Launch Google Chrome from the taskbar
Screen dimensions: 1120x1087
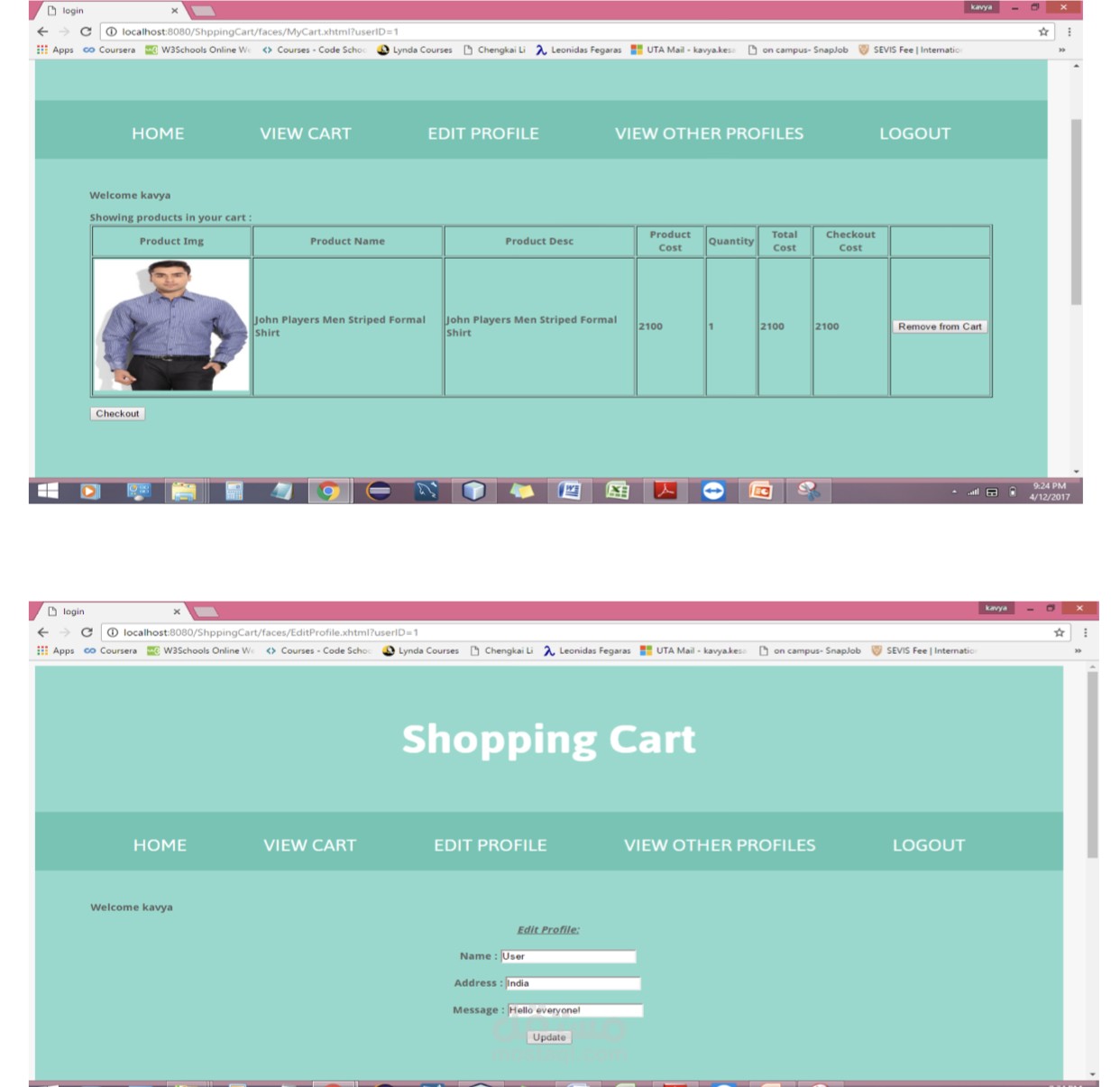pyautogui.click(x=328, y=492)
